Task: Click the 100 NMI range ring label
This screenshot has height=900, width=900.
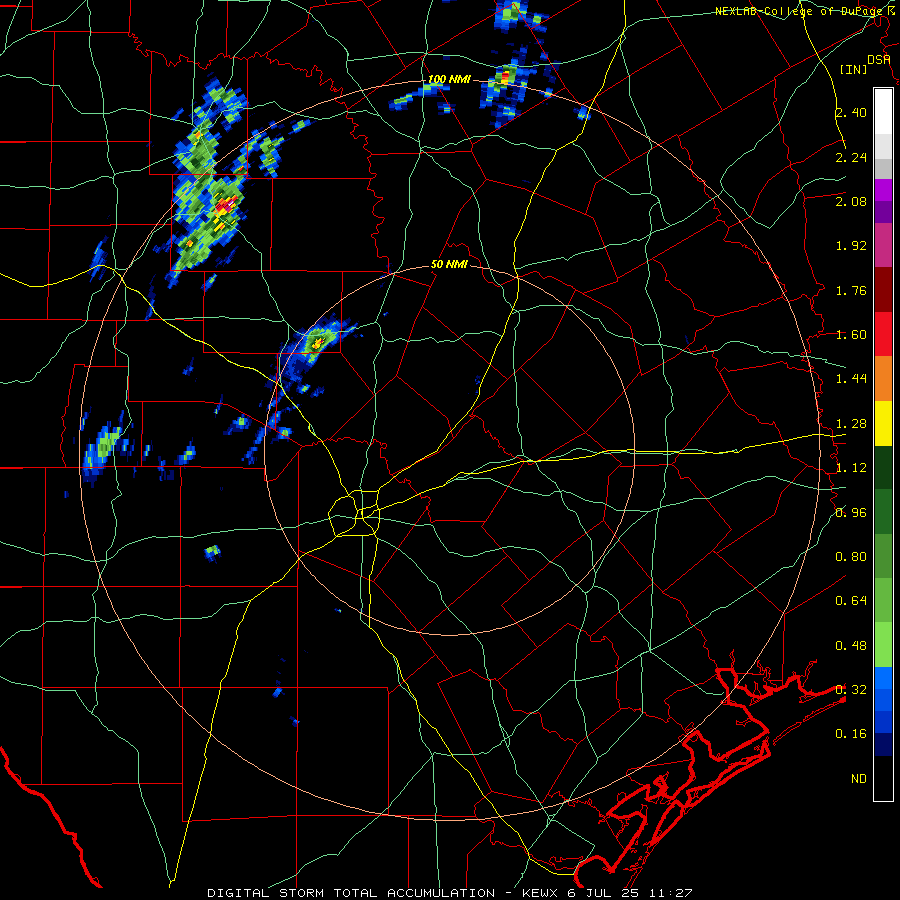Action: point(449,79)
